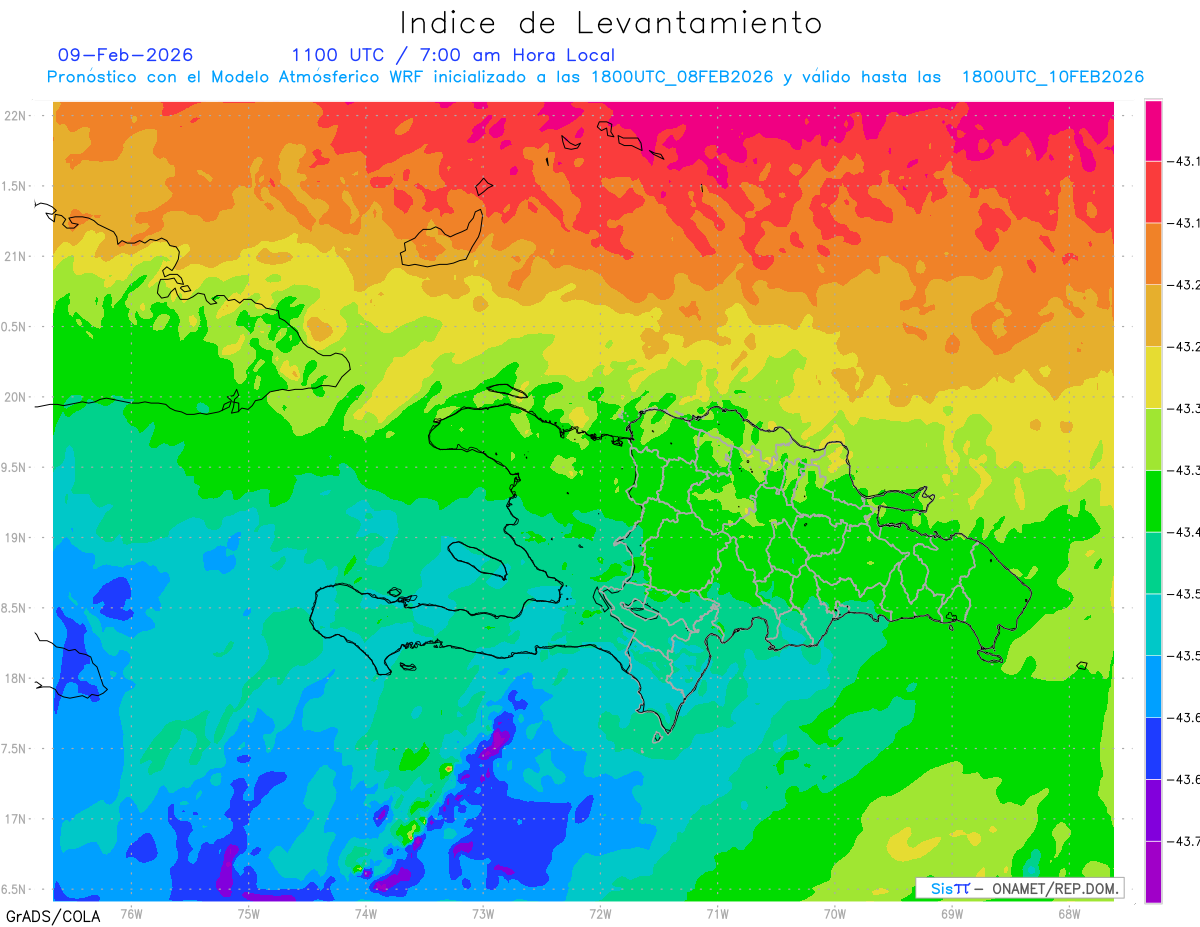1200x927 pixels.
Task: Click longitude label '75W'
Action: [x=249, y=912]
